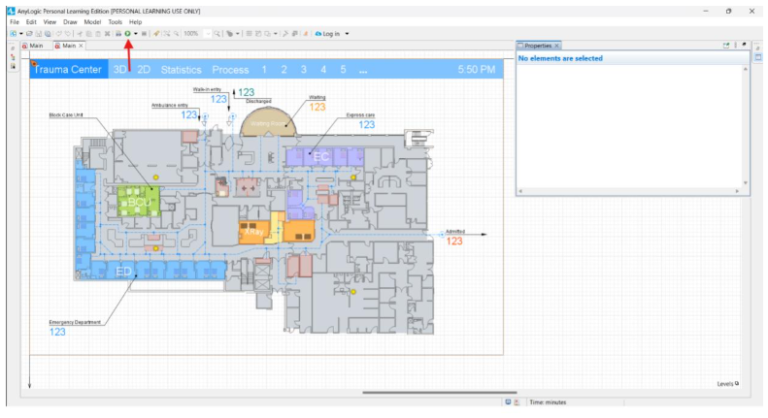
Task: Click the Time: minutes status text
Action: [x=548, y=402]
